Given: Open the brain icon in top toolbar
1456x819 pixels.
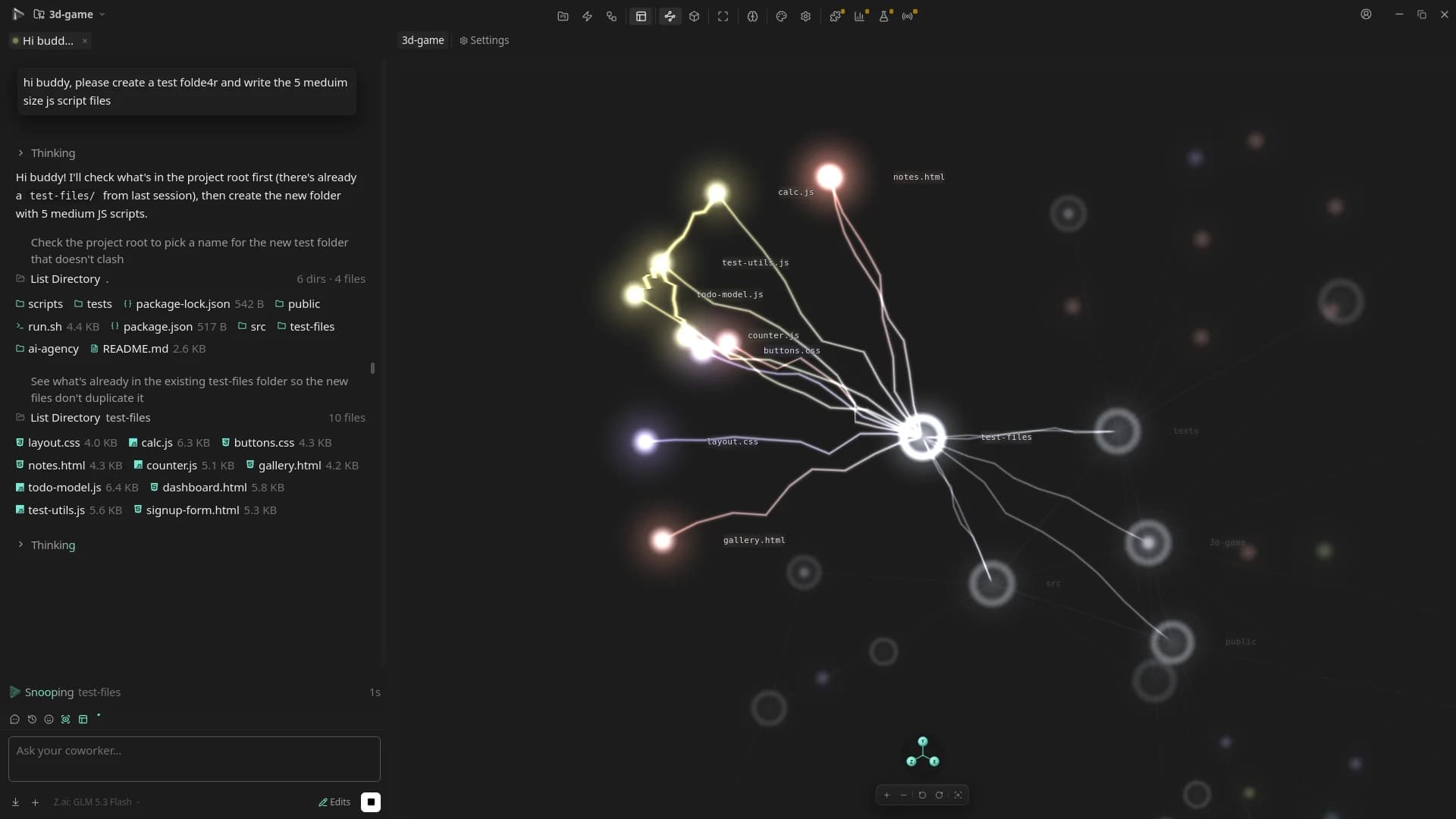Looking at the screenshot, I should click(x=752, y=16).
